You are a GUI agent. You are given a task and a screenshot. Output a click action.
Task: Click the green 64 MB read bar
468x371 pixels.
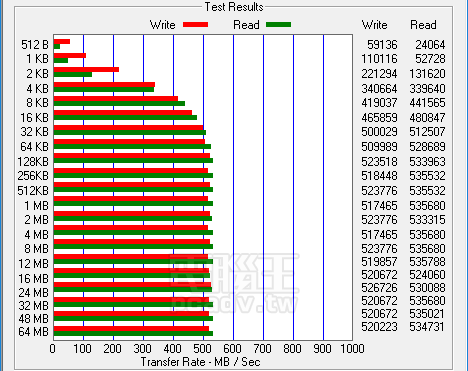[133, 334]
